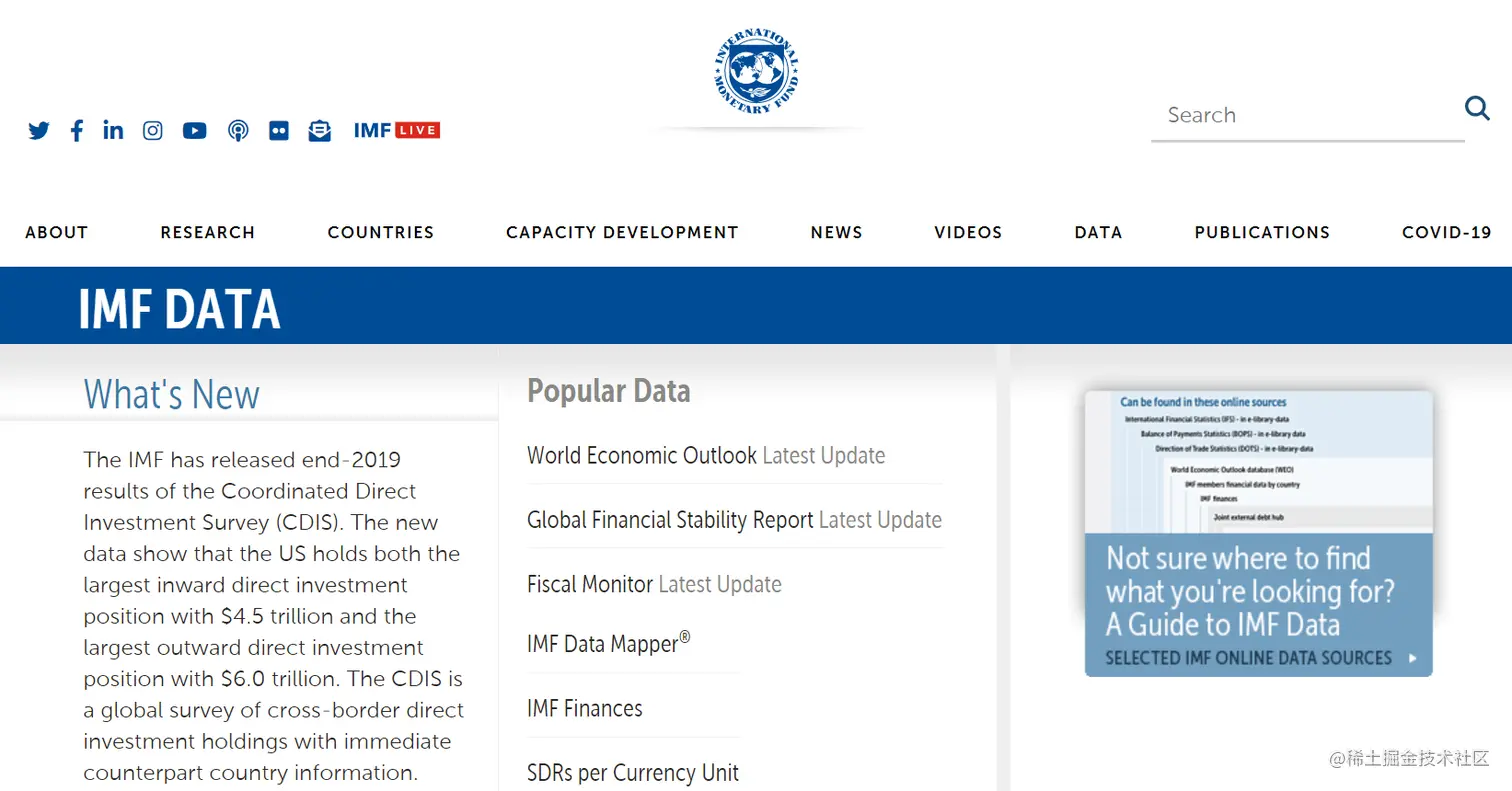Open the IMF Facebook page icon
The image size is (1512, 791).
tap(77, 130)
